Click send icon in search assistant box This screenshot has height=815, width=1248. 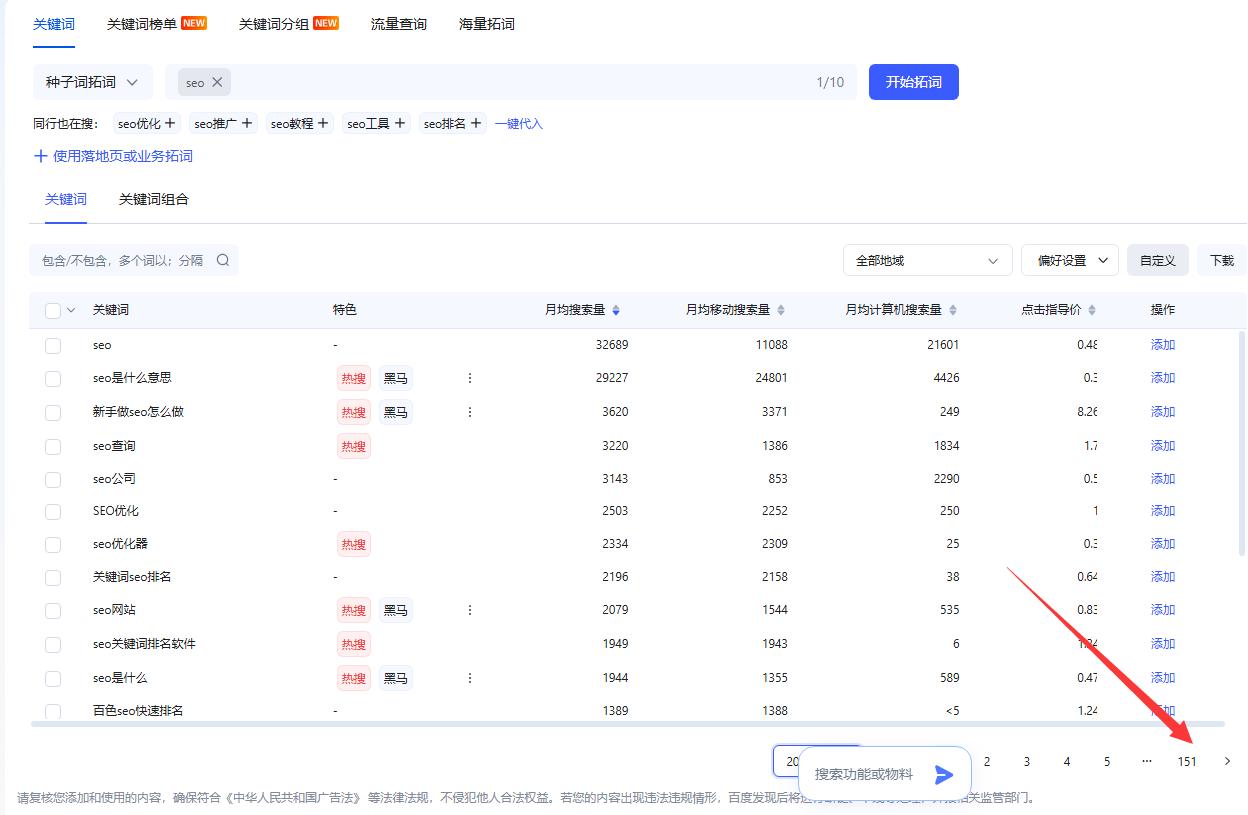pyautogui.click(x=943, y=774)
